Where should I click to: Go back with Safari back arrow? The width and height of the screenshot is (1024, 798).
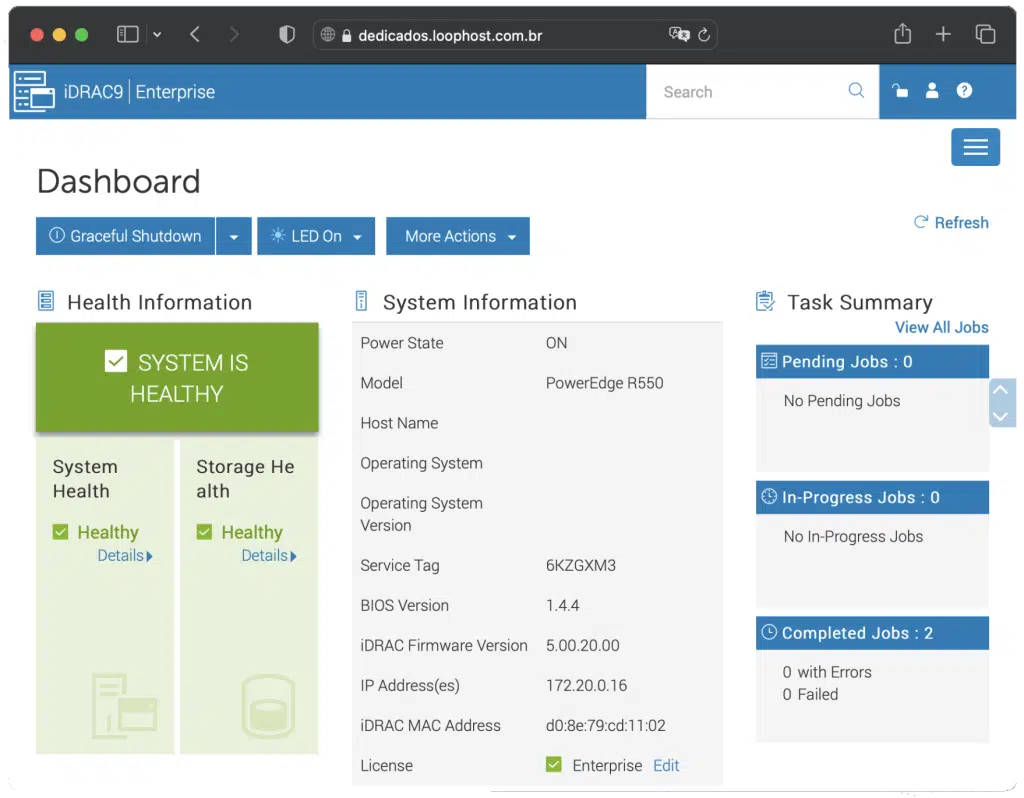coord(195,34)
